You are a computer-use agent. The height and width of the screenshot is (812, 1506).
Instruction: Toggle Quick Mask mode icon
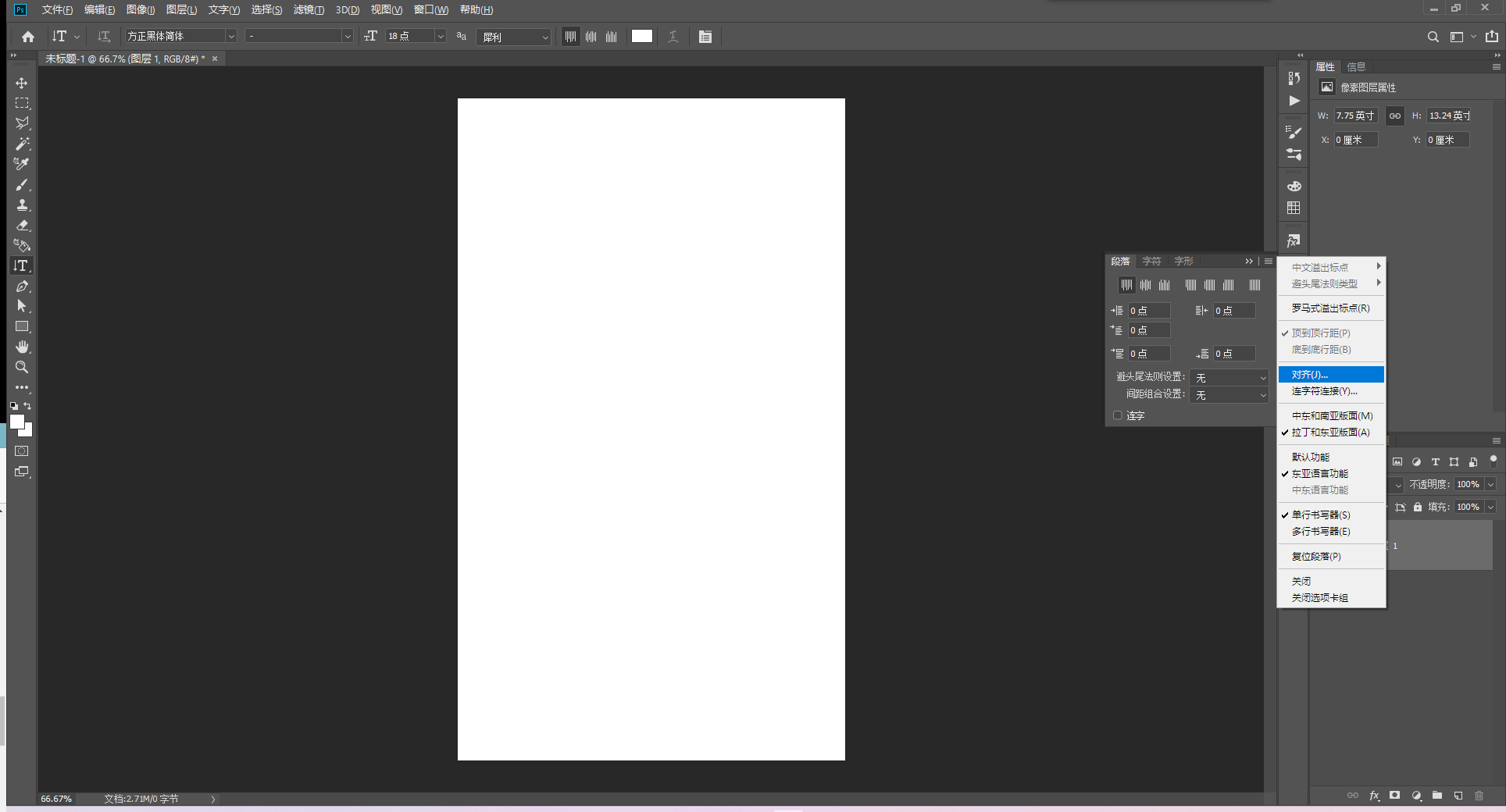click(x=22, y=451)
